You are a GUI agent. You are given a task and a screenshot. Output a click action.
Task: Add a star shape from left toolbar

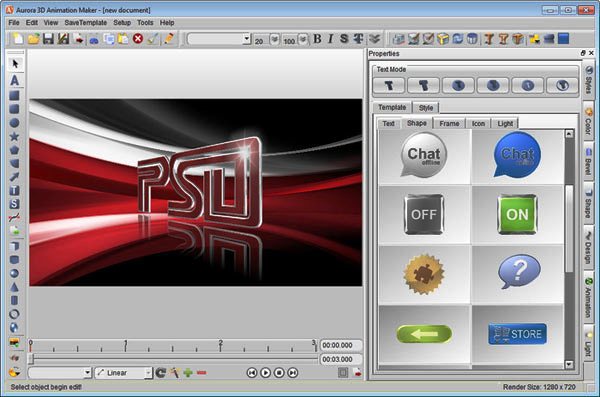tap(14, 136)
